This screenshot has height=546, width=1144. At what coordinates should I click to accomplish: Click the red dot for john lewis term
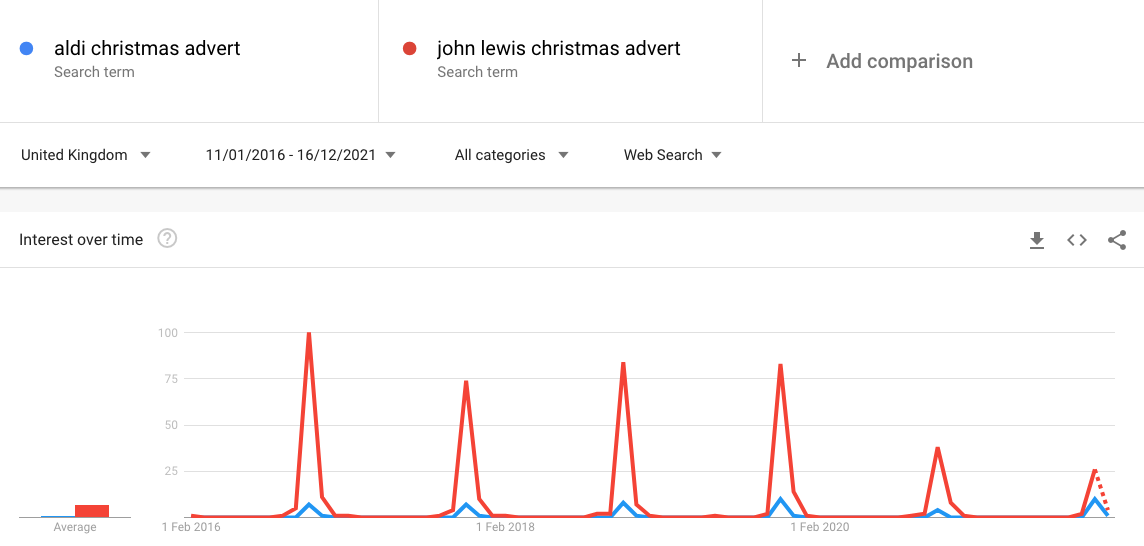[x=409, y=49]
